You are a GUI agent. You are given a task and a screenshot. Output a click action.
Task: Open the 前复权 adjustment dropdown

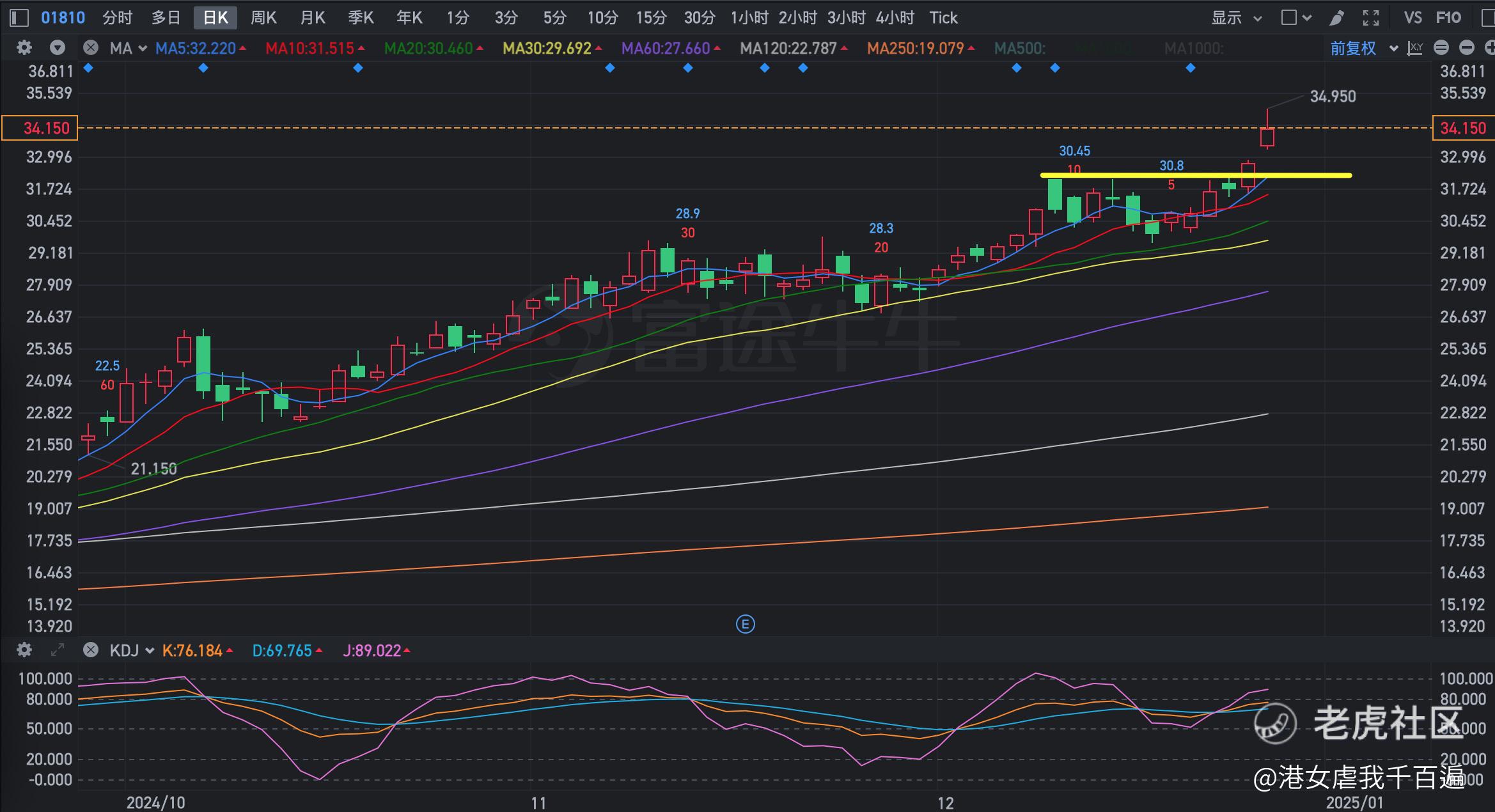[x=1363, y=49]
